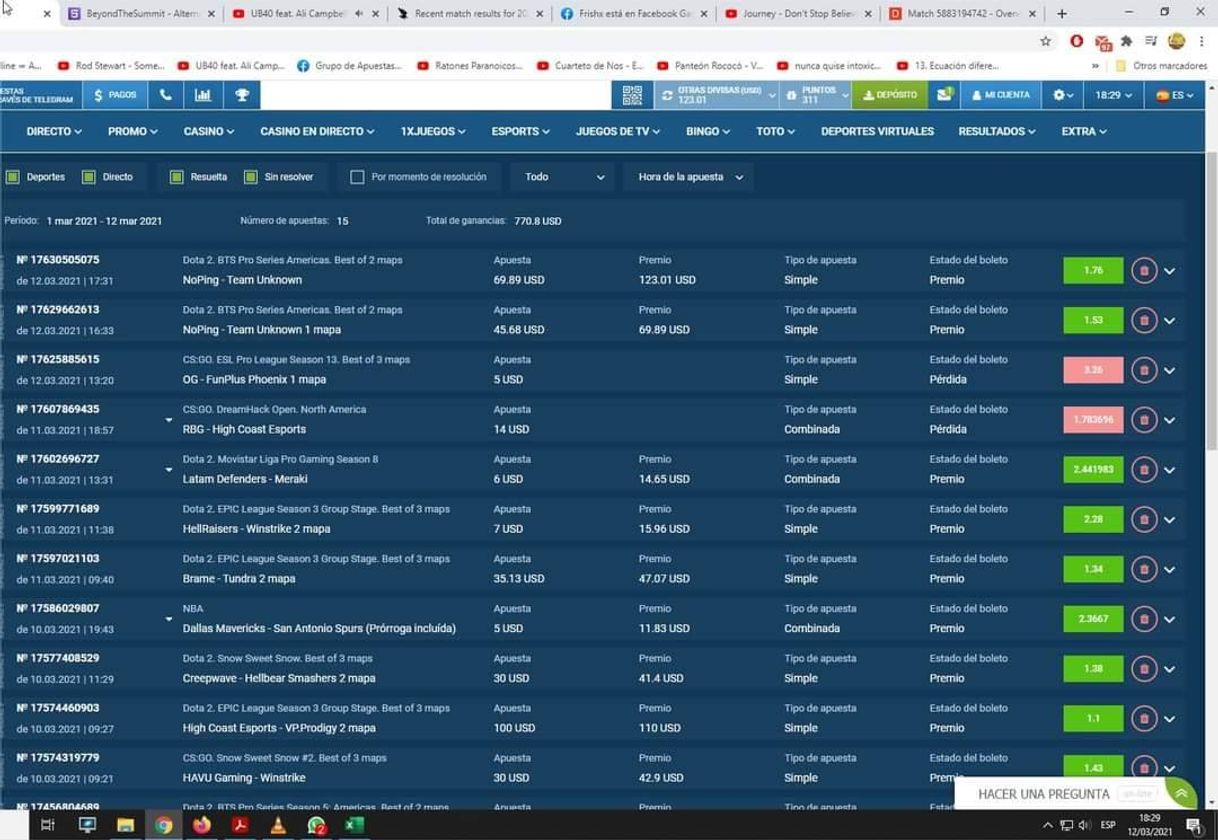Viewport: 1218px width, 840px height.
Task: Open Excel from the taskbar
Action: click(x=354, y=825)
